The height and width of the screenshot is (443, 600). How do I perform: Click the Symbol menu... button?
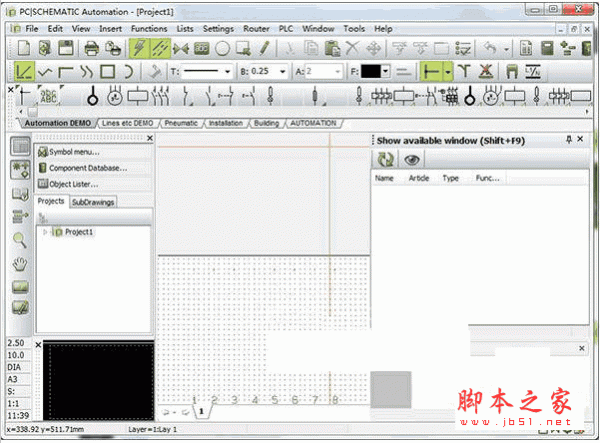94,152
